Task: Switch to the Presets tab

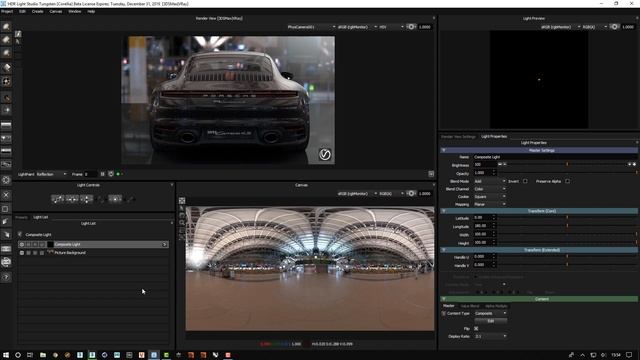Action: tap(21, 217)
